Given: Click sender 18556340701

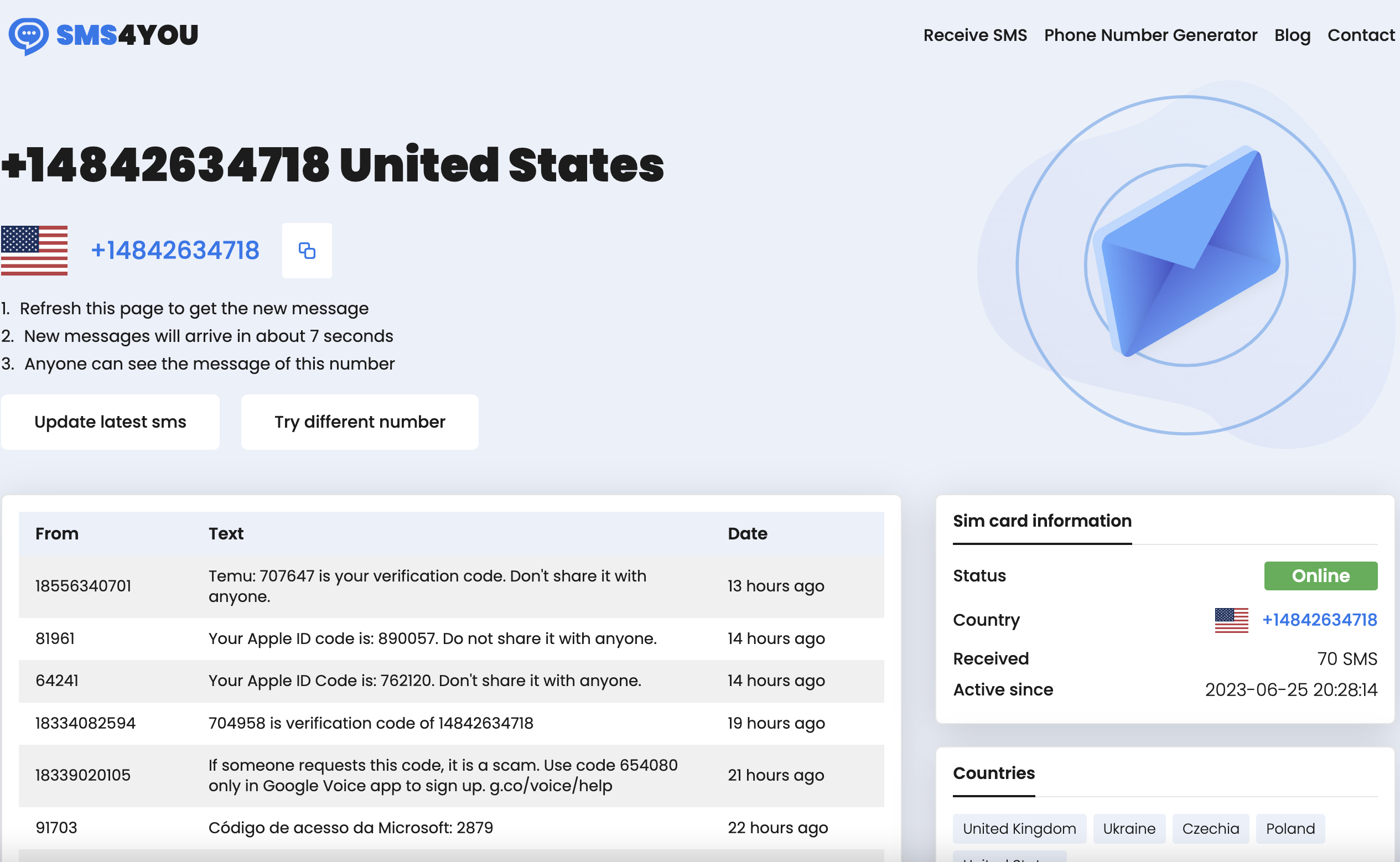Looking at the screenshot, I should click(x=83, y=586).
